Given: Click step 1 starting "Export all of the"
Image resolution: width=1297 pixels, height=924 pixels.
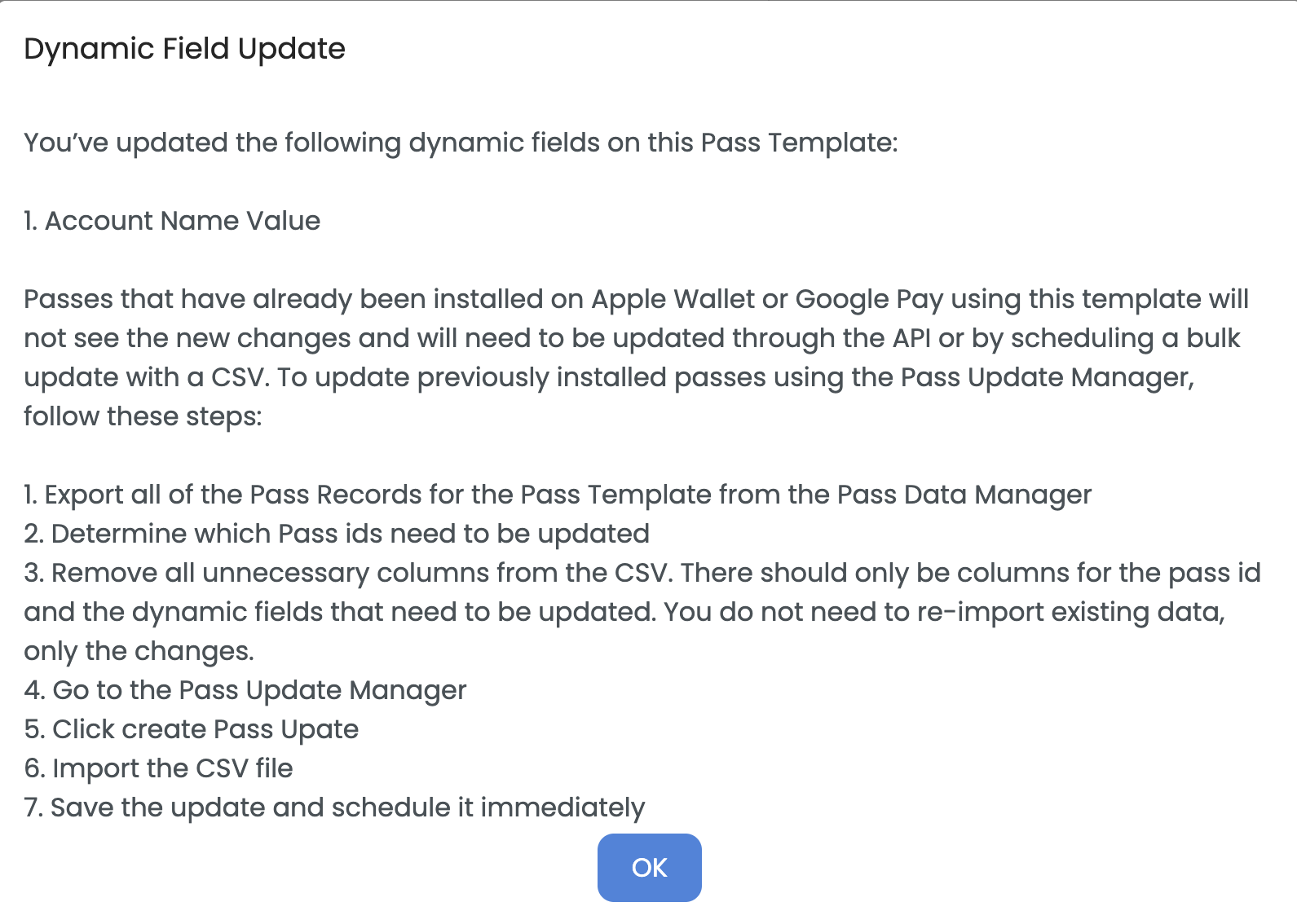Looking at the screenshot, I should point(558,495).
